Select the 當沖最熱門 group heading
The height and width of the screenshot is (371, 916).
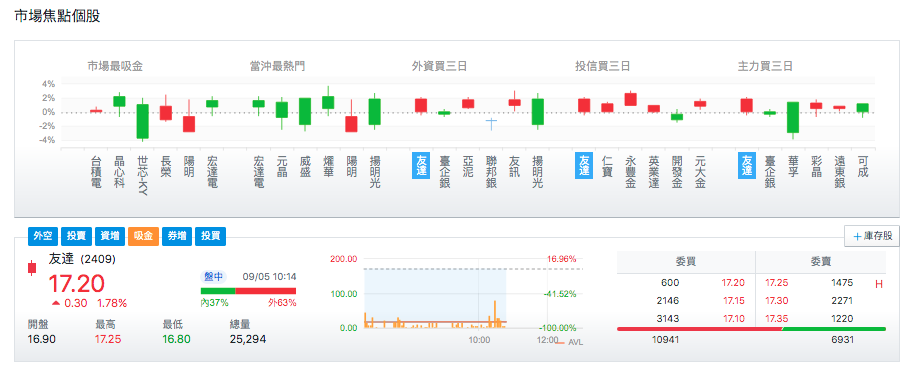pos(278,67)
